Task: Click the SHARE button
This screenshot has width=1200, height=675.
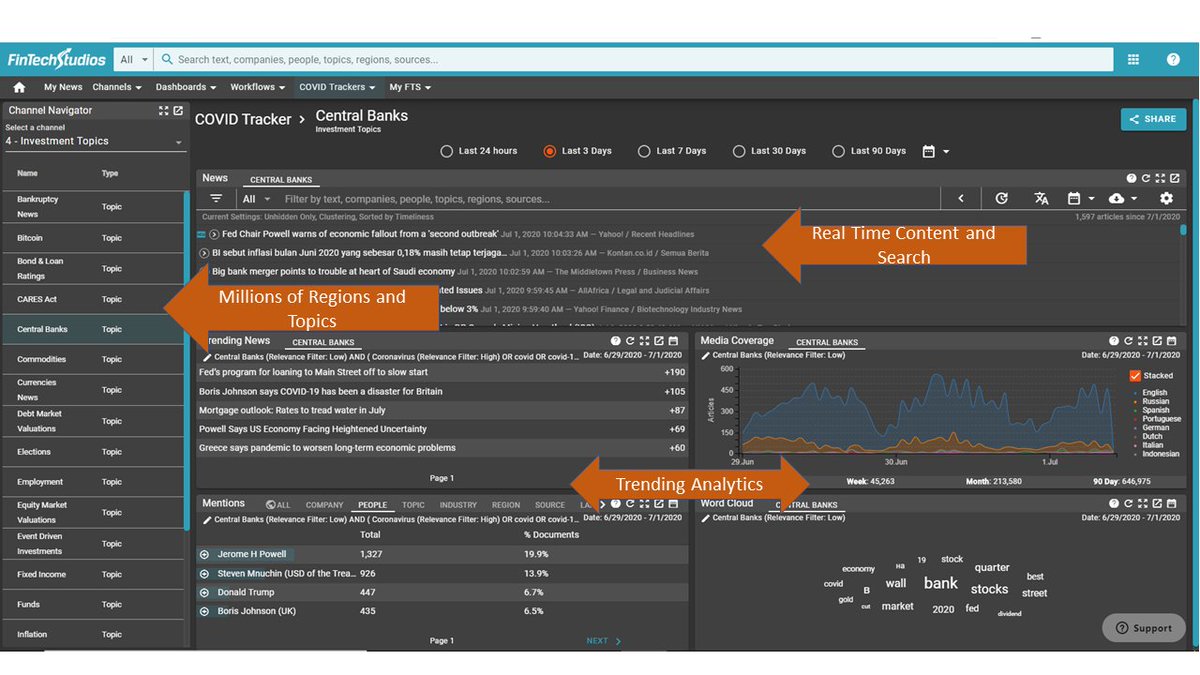Action: click(1153, 119)
